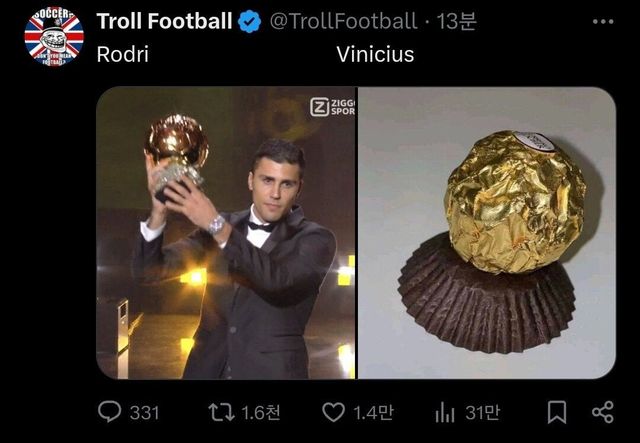
Task: Click the blue verified badge
Action: click(250, 21)
